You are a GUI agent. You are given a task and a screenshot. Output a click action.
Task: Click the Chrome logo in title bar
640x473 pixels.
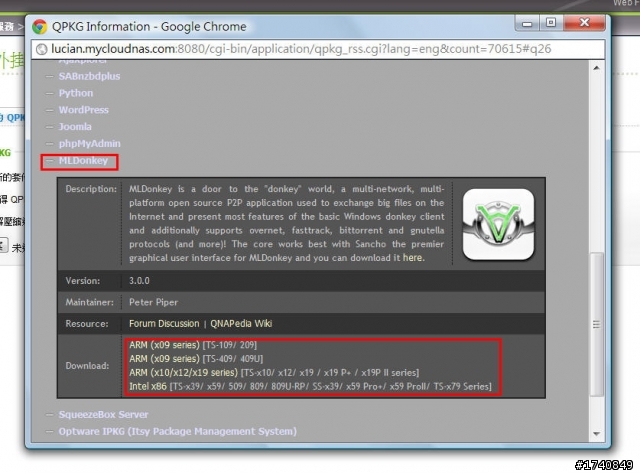coord(40,27)
